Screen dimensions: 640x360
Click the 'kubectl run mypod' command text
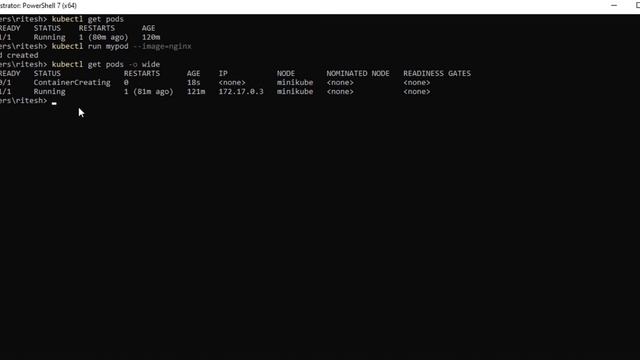click(90, 46)
